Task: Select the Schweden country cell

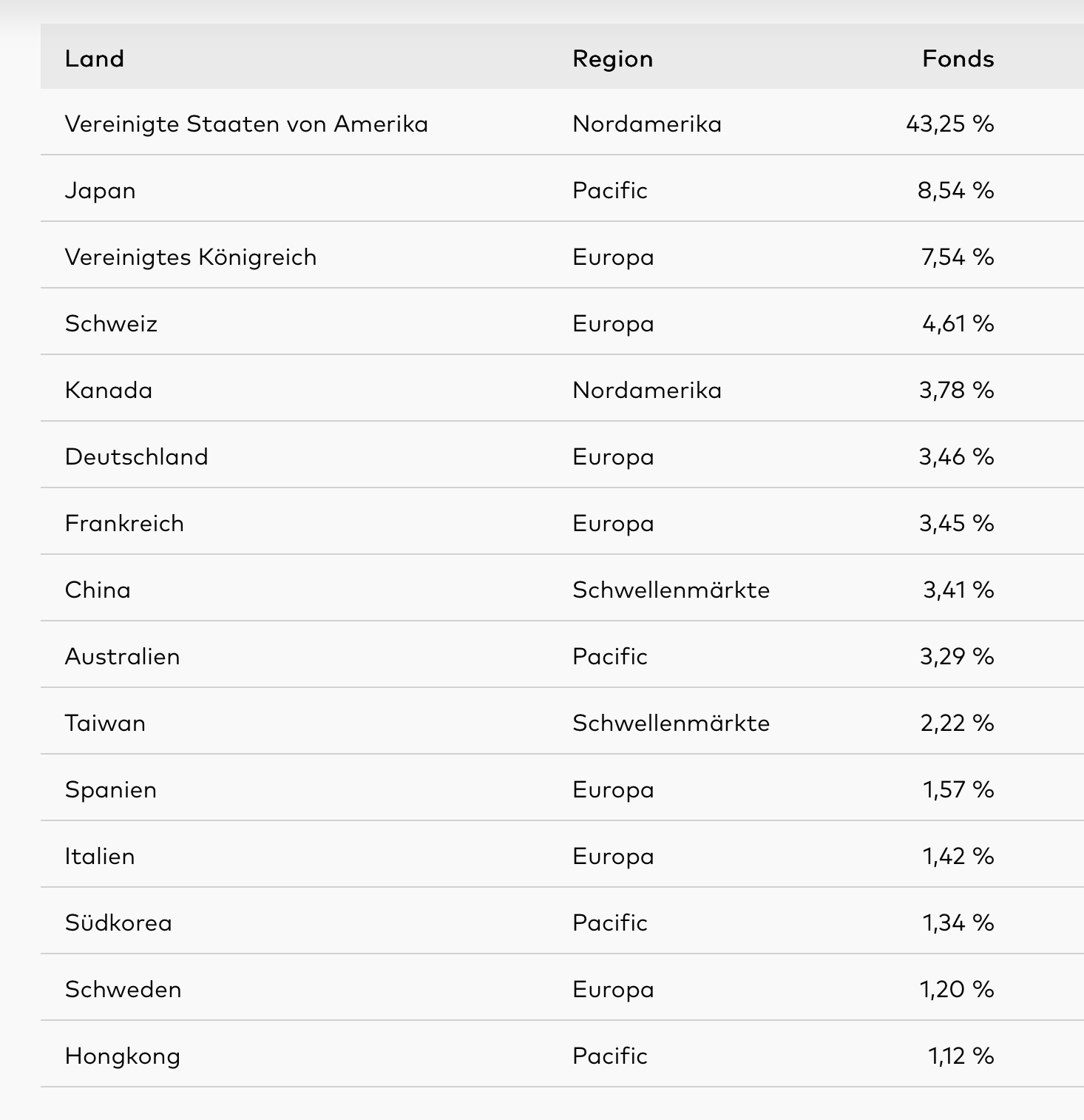Action: 123,989
